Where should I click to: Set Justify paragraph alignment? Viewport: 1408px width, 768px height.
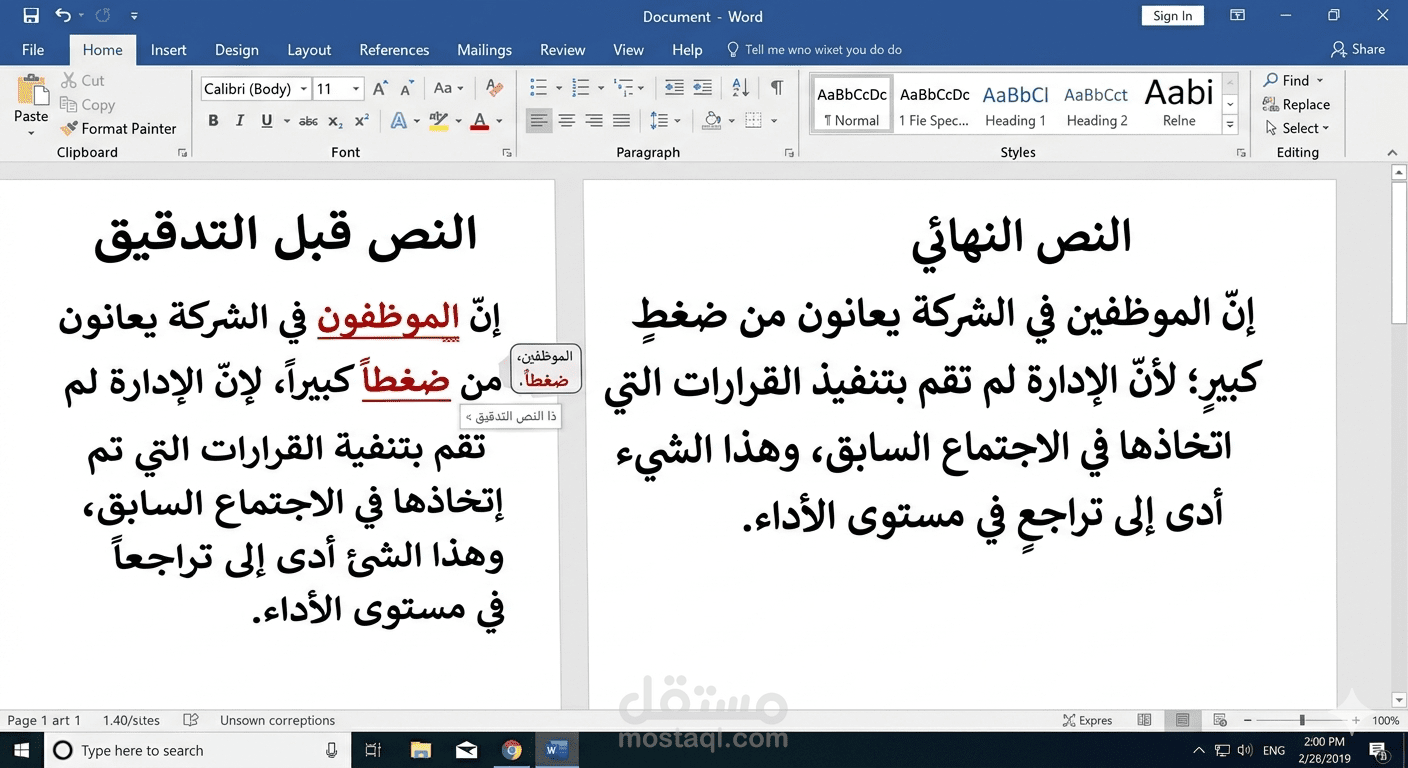621,121
